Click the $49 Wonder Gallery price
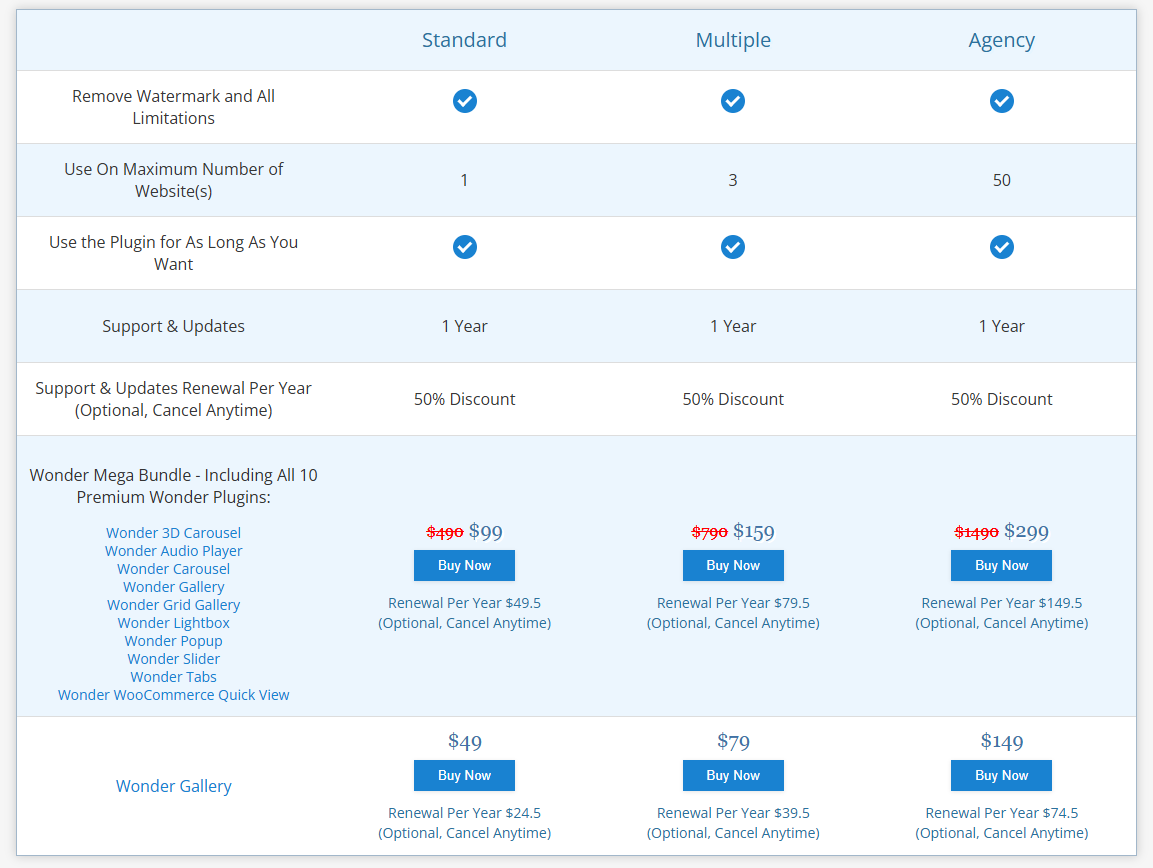 click(465, 741)
